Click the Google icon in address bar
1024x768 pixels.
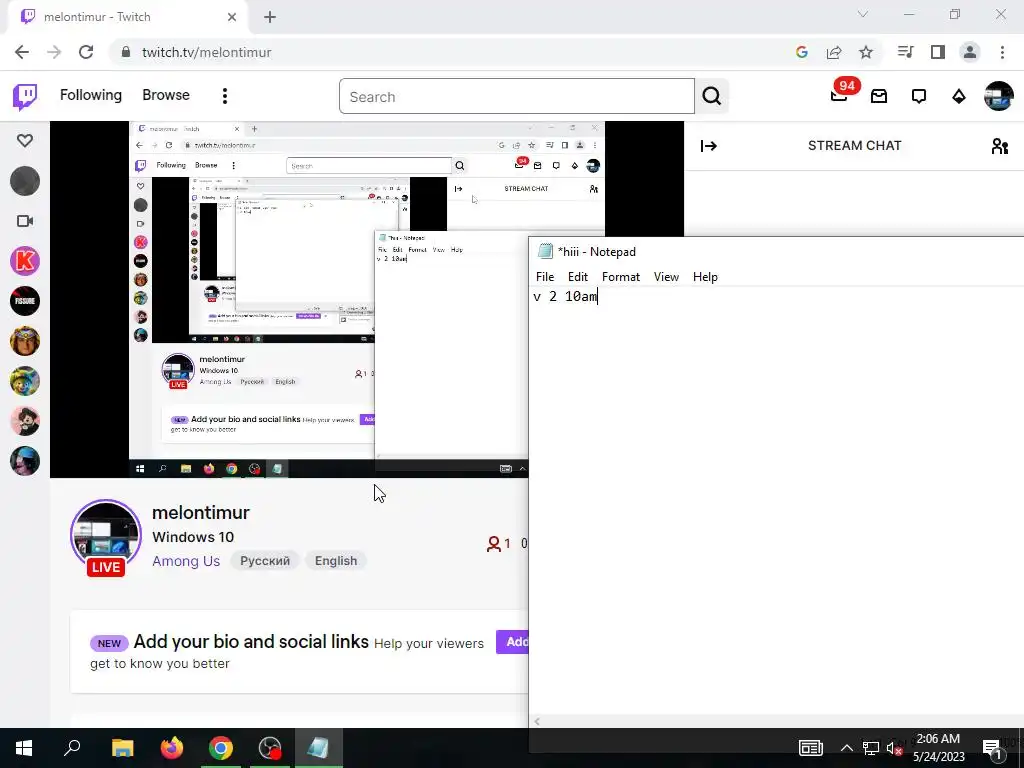[802, 52]
